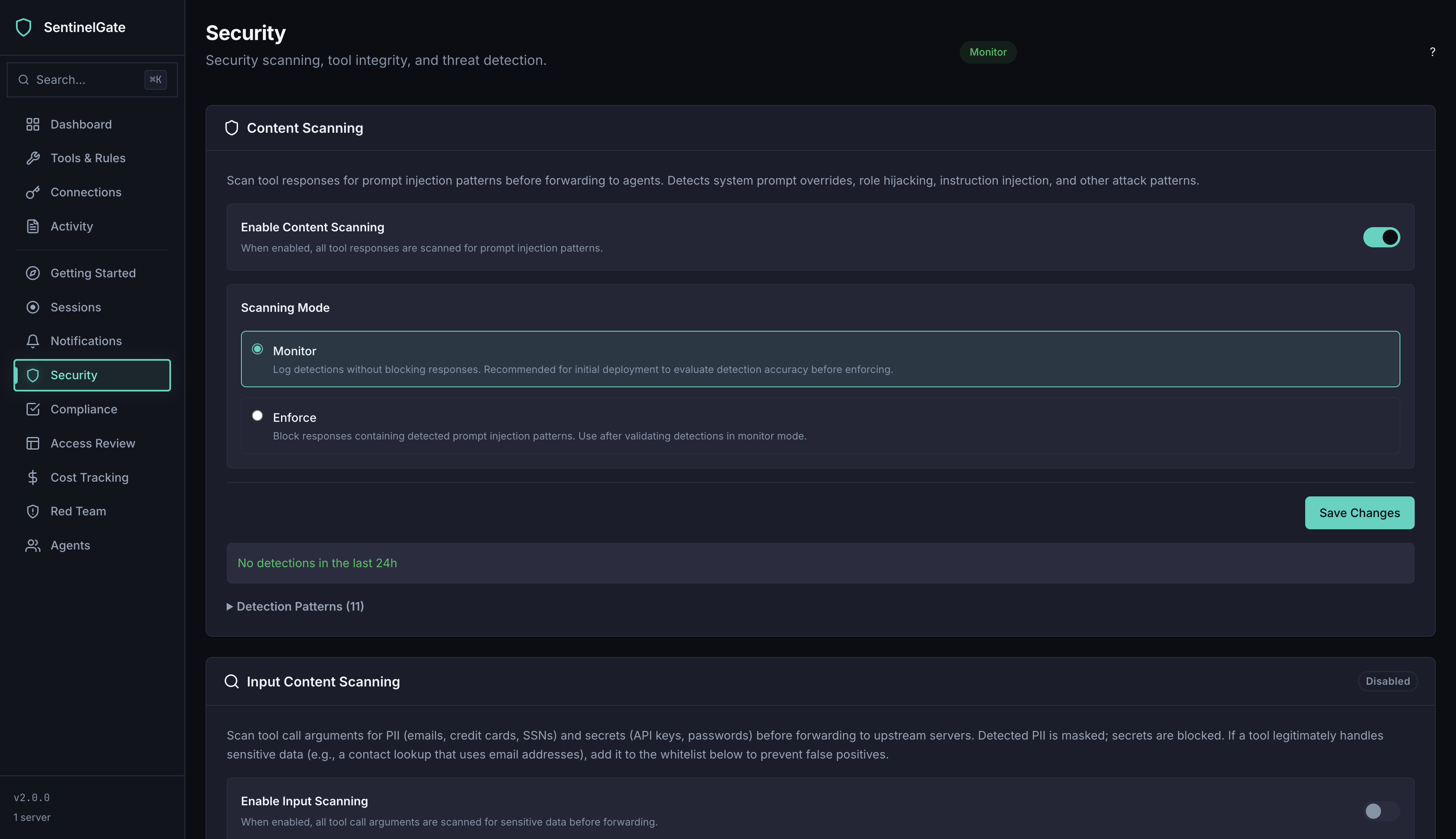Click the Dashboard grid icon

click(x=33, y=124)
